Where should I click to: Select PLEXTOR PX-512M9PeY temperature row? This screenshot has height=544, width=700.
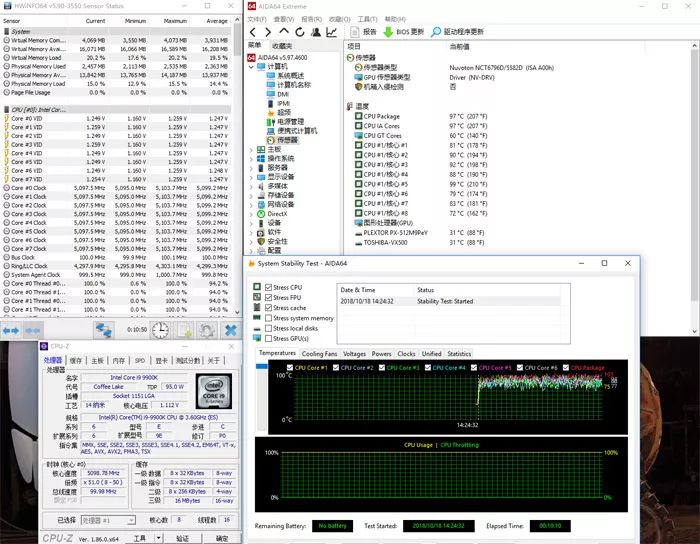click(x=419, y=233)
